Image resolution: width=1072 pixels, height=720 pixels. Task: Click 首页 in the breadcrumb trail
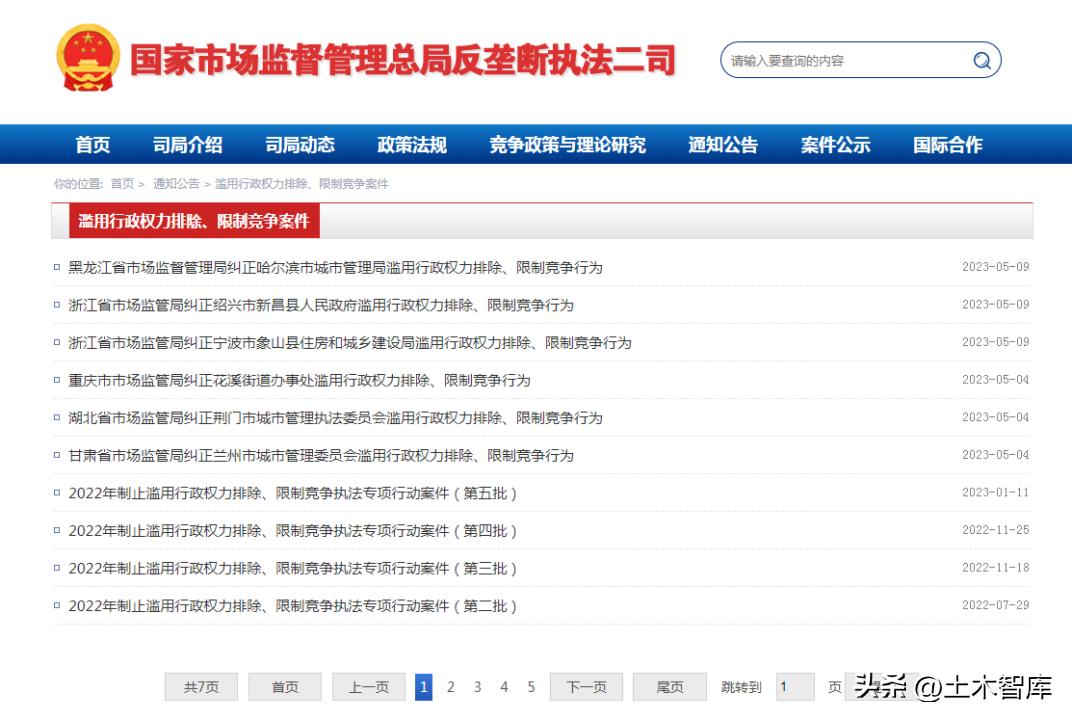[123, 185]
